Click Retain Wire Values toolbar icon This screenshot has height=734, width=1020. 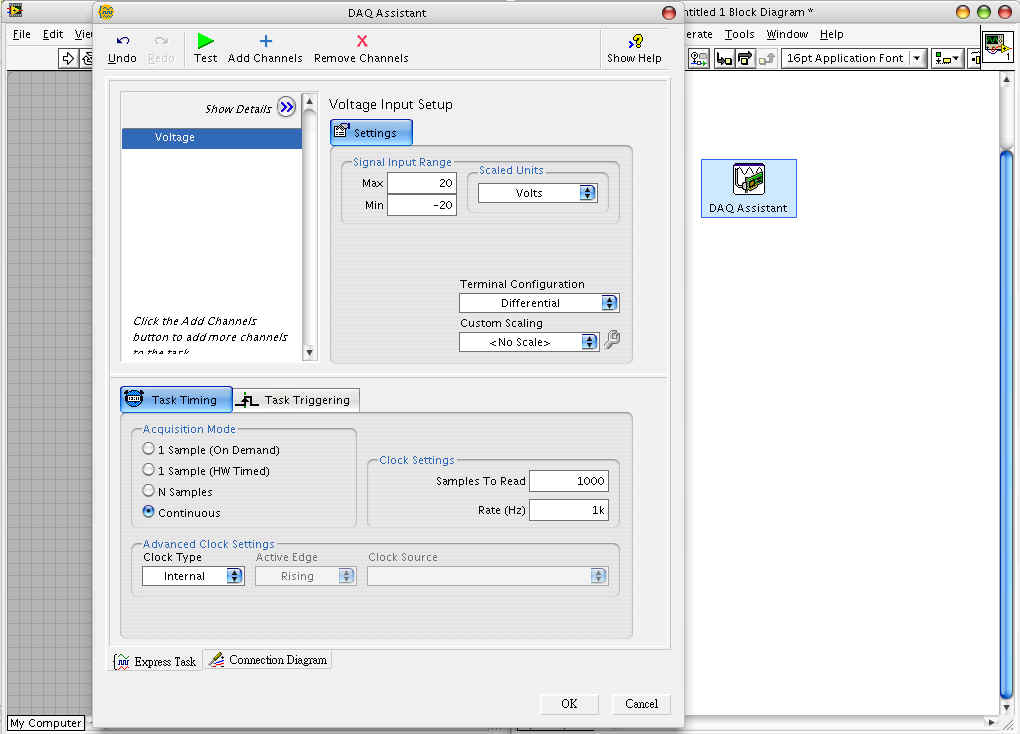tap(699, 59)
